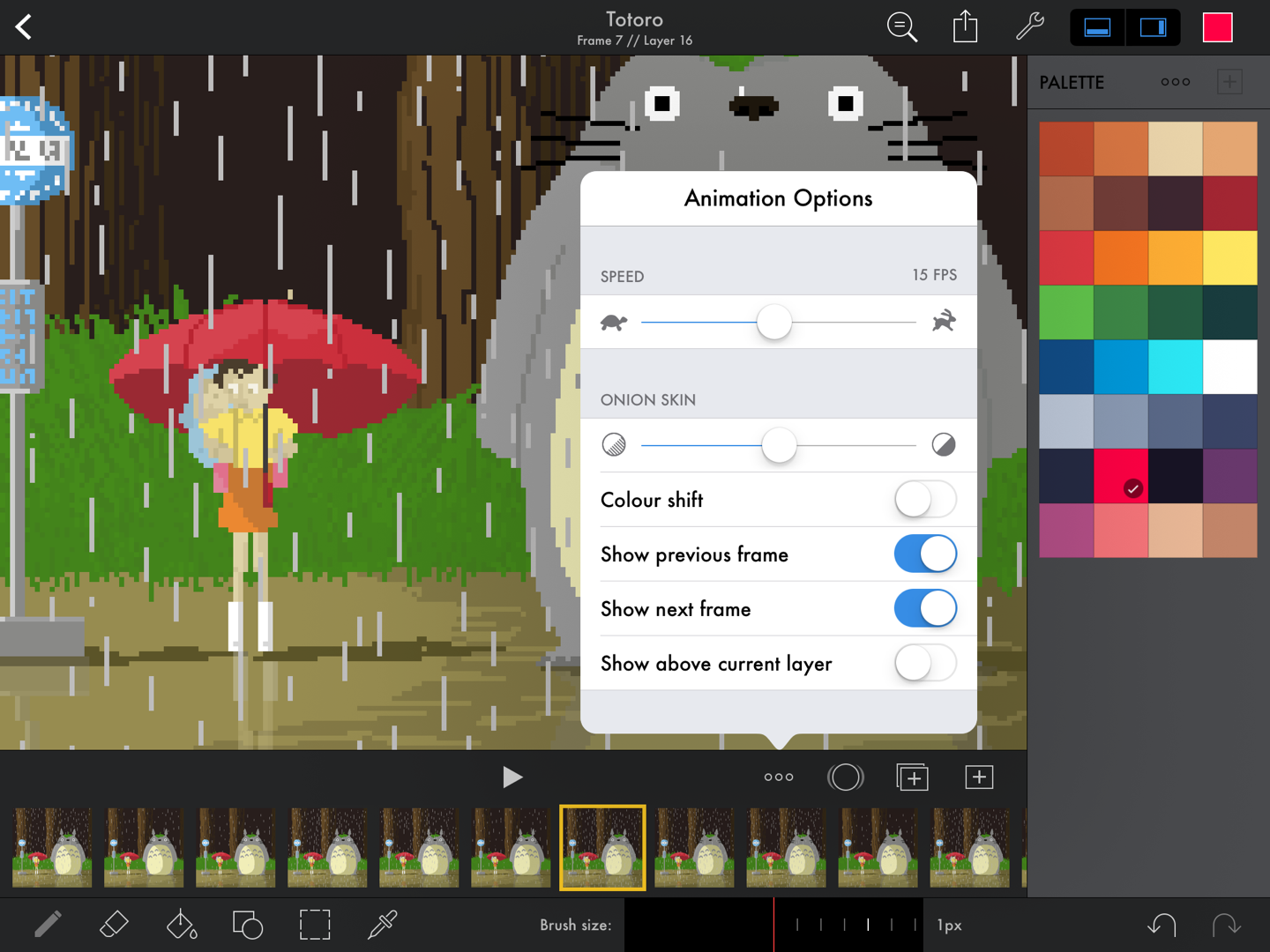Go back using the top-left arrow
Image resolution: width=1270 pixels, height=952 pixels.
[x=24, y=27]
